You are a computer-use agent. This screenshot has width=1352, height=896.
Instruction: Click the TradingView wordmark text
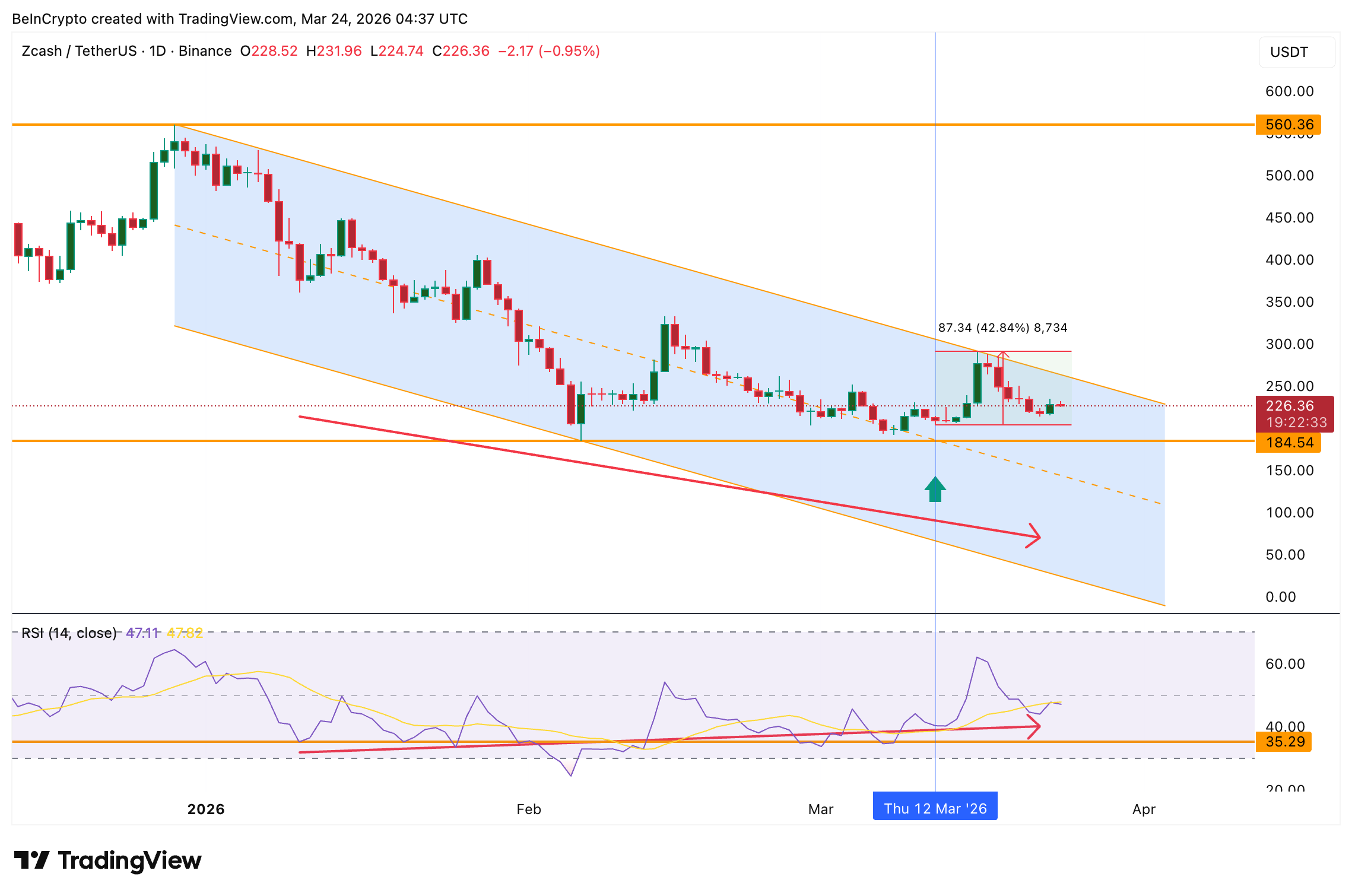click(x=129, y=860)
